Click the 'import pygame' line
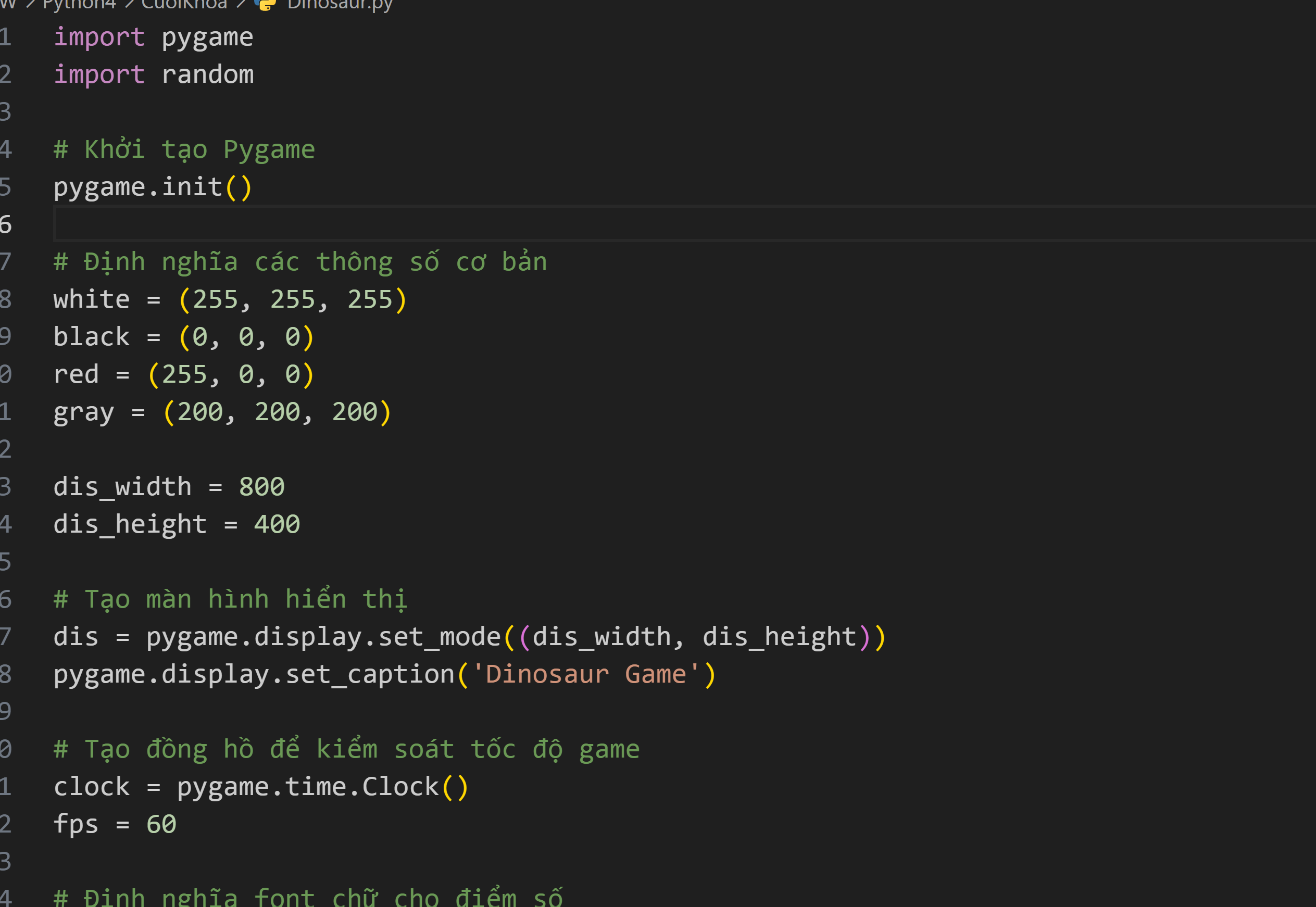The width and height of the screenshot is (1316, 907). [x=154, y=37]
